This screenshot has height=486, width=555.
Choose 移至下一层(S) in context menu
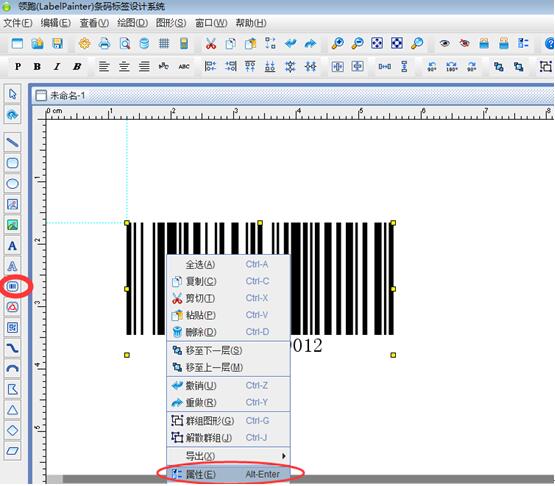(228, 350)
